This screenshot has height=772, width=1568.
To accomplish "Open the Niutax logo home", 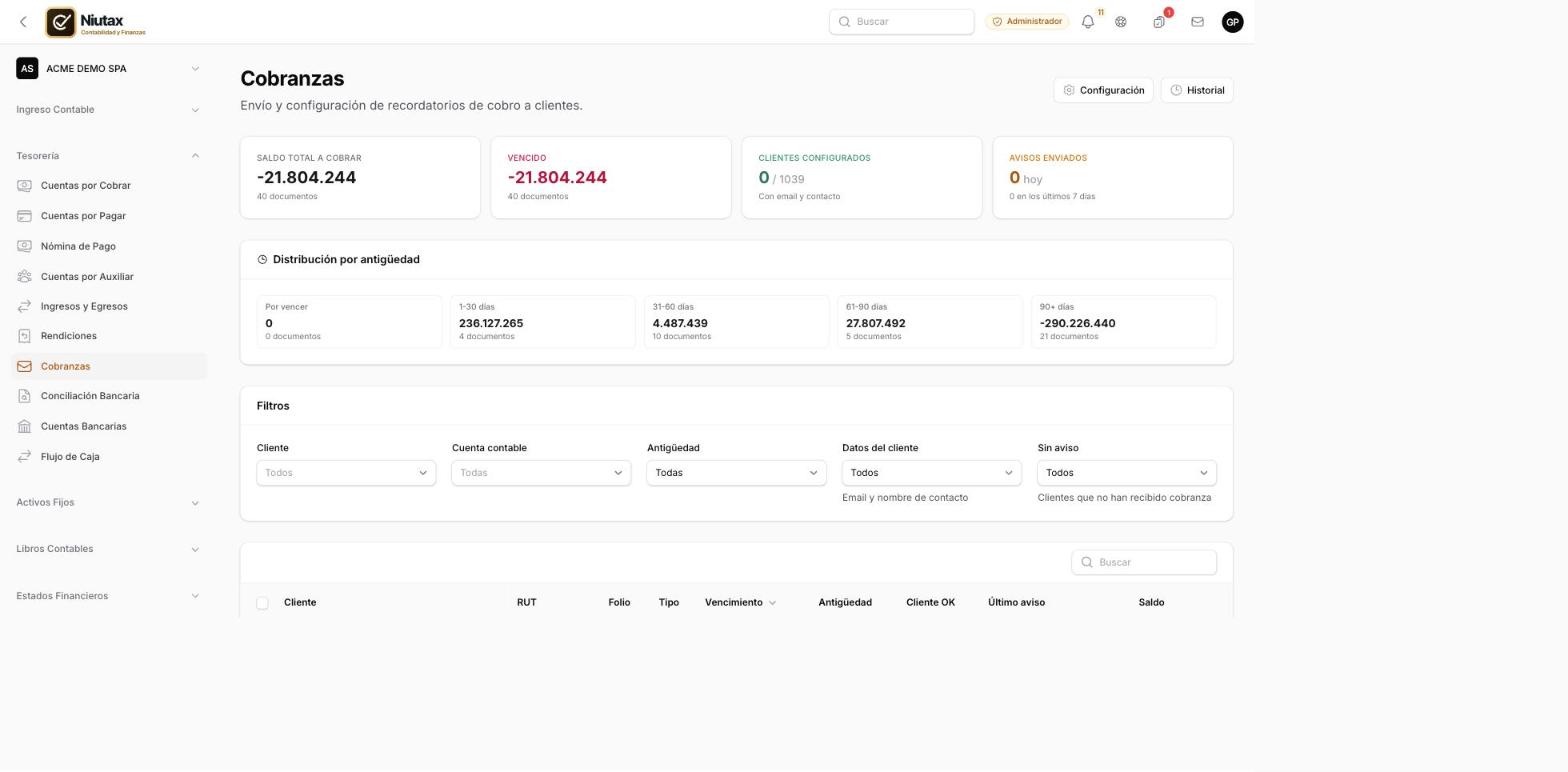I will click(x=96, y=22).
